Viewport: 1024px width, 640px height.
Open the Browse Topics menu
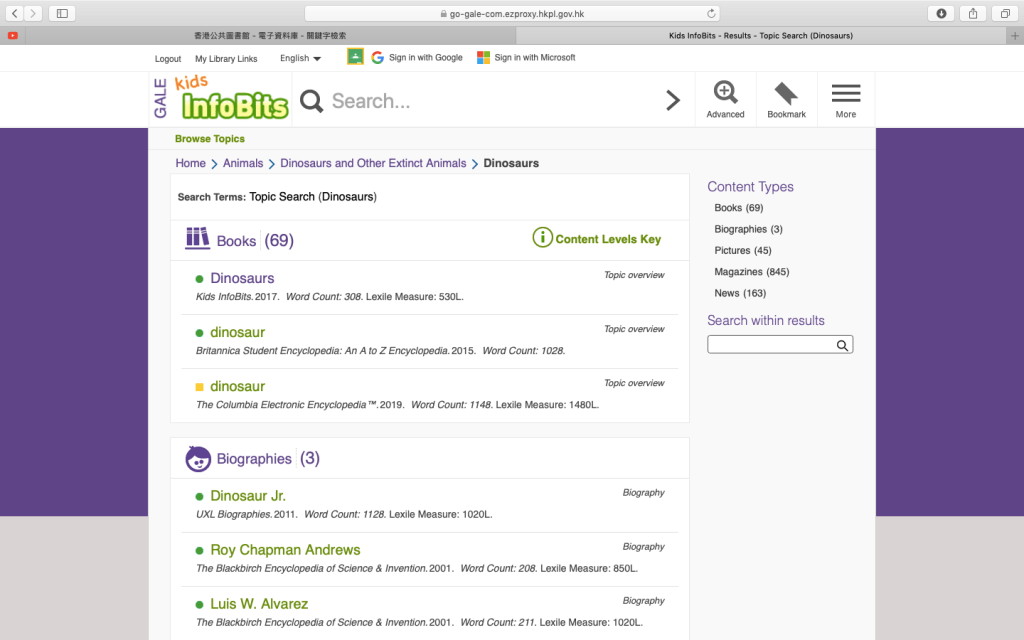[210, 139]
